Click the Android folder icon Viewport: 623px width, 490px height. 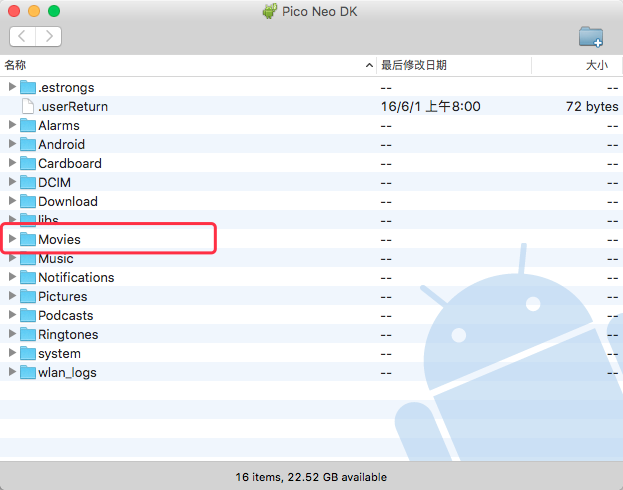(x=28, y=144)
